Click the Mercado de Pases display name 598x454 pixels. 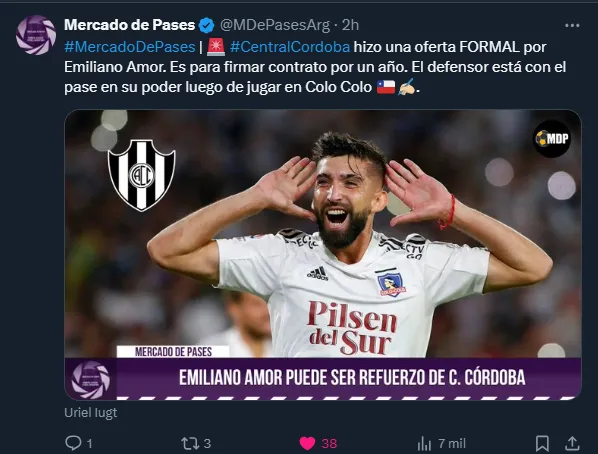coord(130,25)
